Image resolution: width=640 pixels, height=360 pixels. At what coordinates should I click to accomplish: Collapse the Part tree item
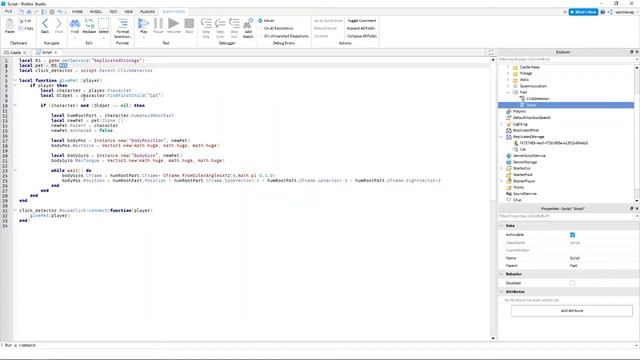(508, 93)
